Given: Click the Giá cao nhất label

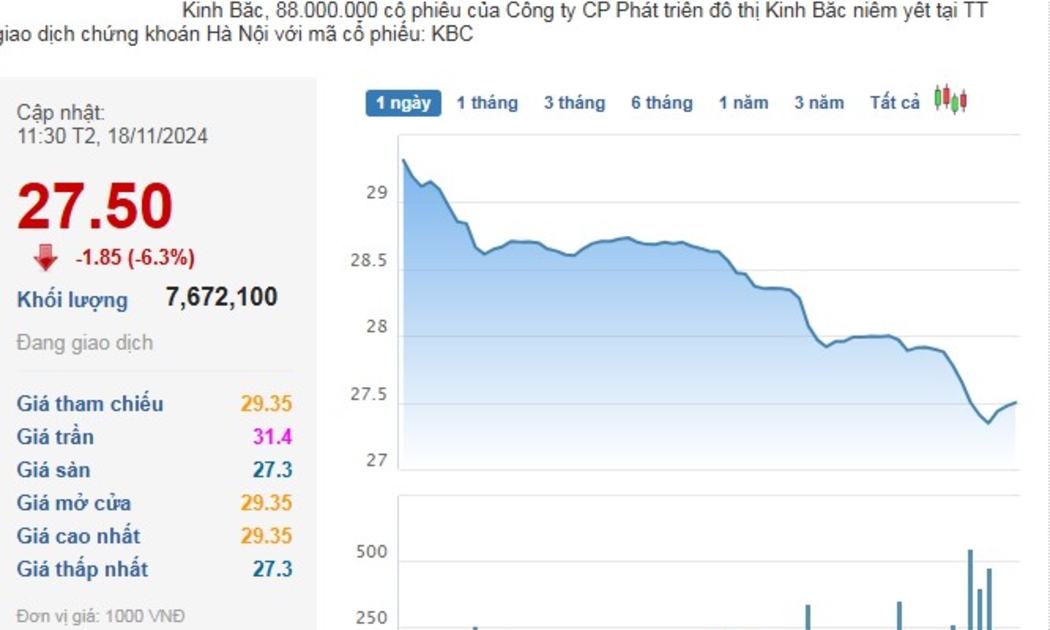Looking at the screenshot, I should click(x=78, y=536).
